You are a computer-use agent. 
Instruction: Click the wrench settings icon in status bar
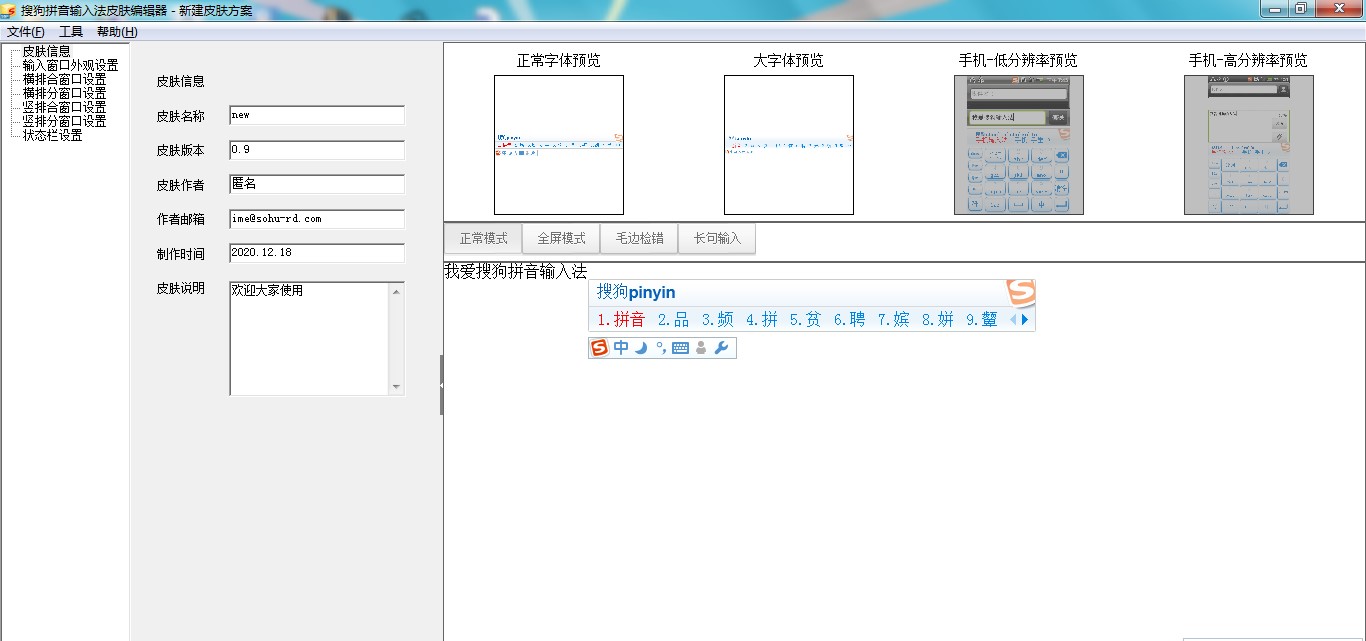coord(721,348)
